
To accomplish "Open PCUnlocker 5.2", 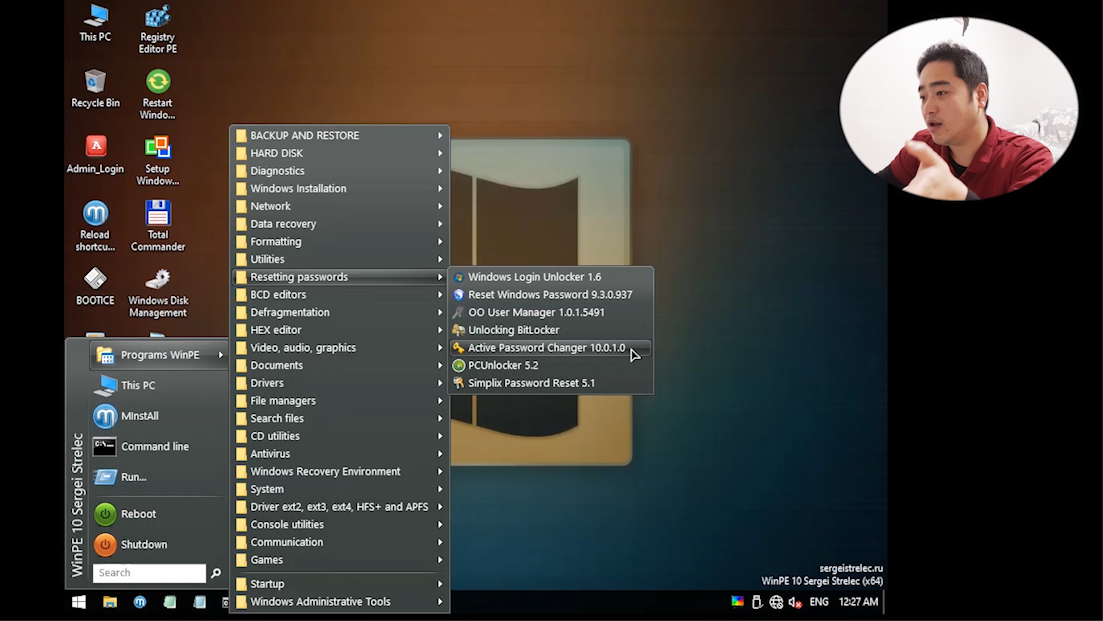I will point(551,365).
